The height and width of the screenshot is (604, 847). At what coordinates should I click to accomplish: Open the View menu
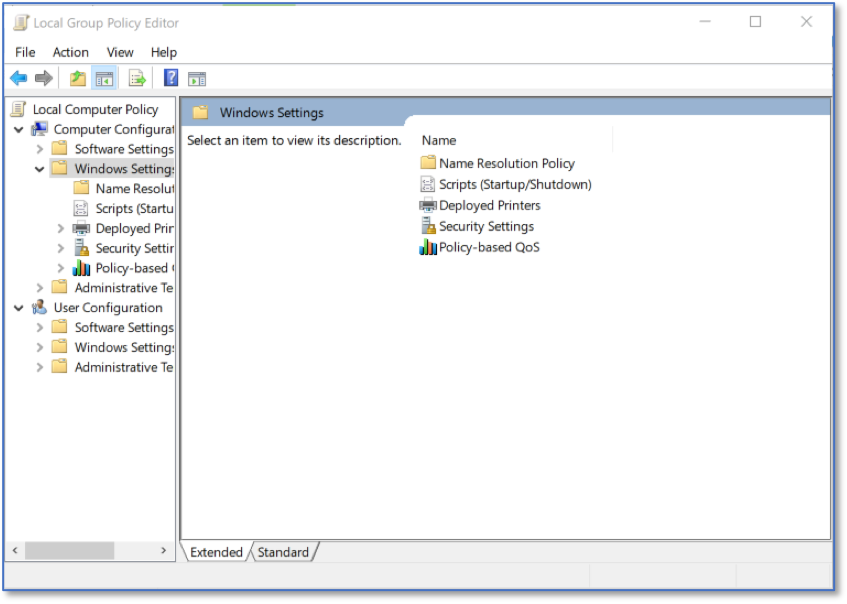120,52
